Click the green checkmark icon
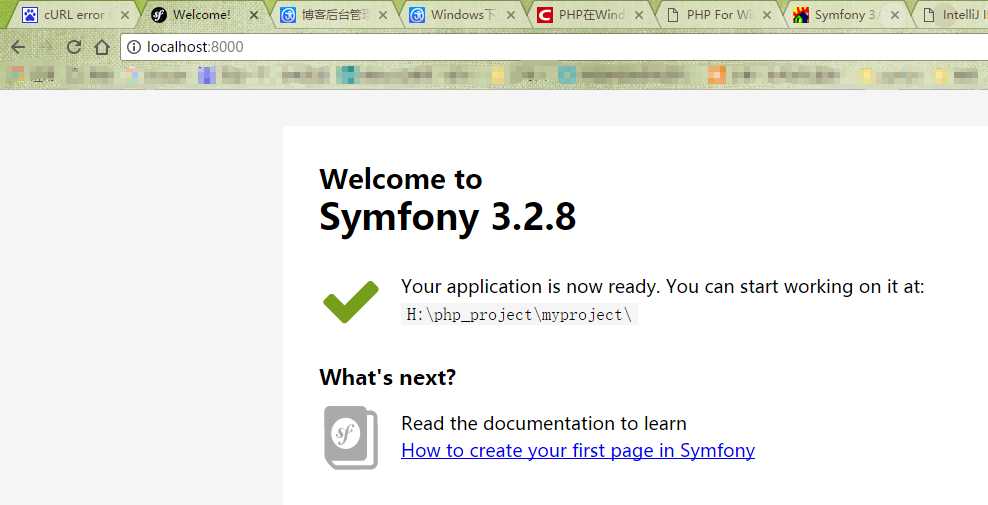Screen dimensions: 988x505 tap(350, 302)
